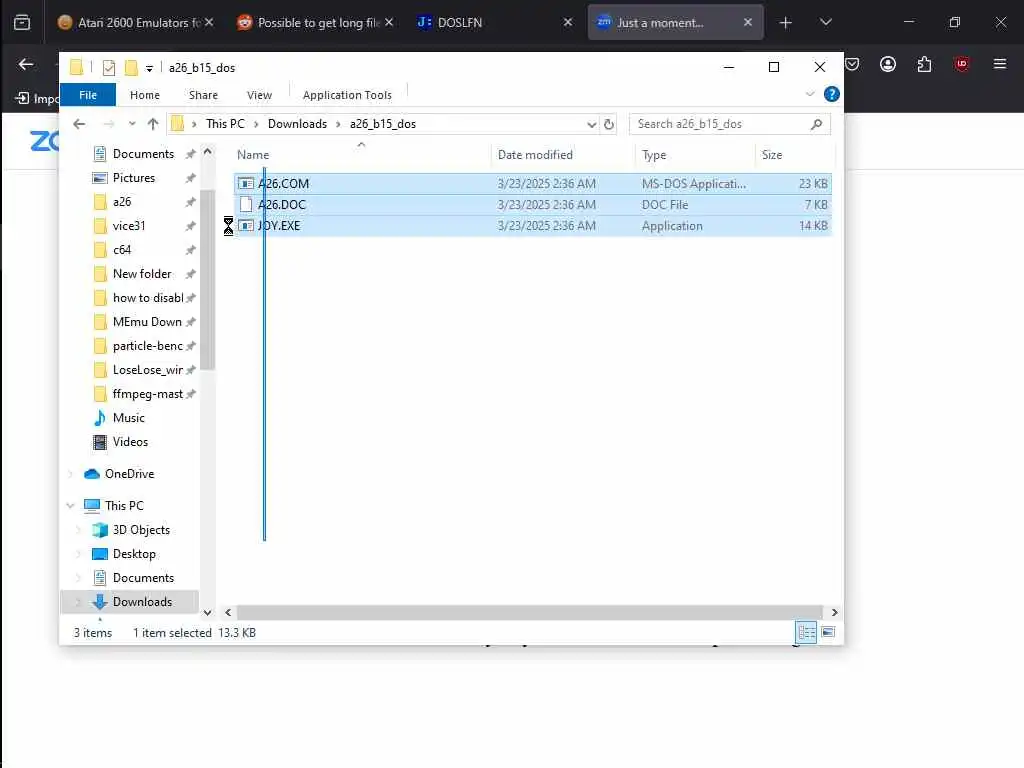Expand the OneDrive tree node

click(71, 474)
